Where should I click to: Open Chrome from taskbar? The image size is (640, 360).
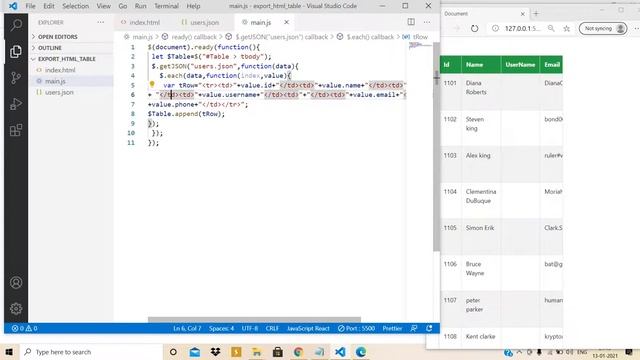(298, 352)
